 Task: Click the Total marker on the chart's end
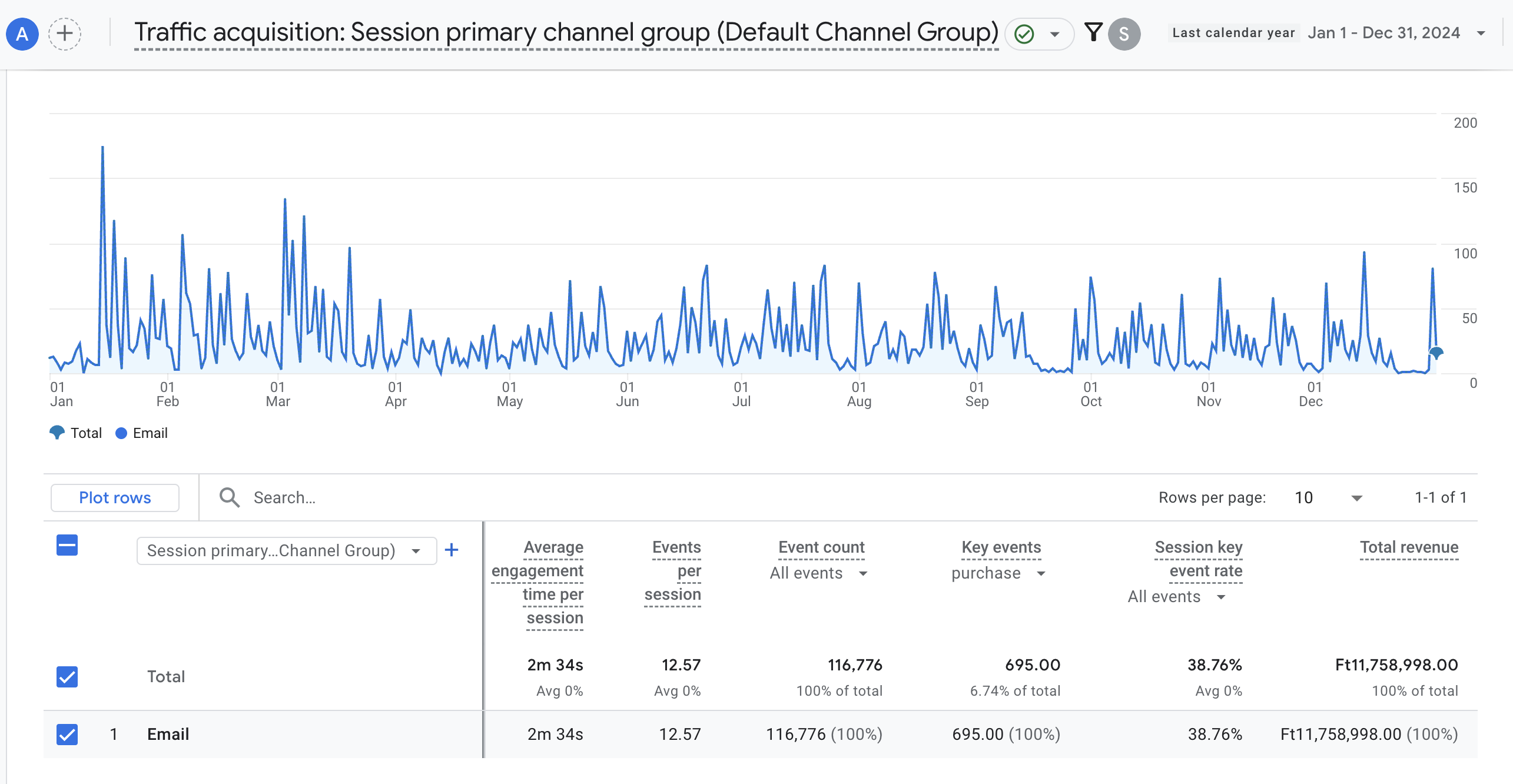1436,353
